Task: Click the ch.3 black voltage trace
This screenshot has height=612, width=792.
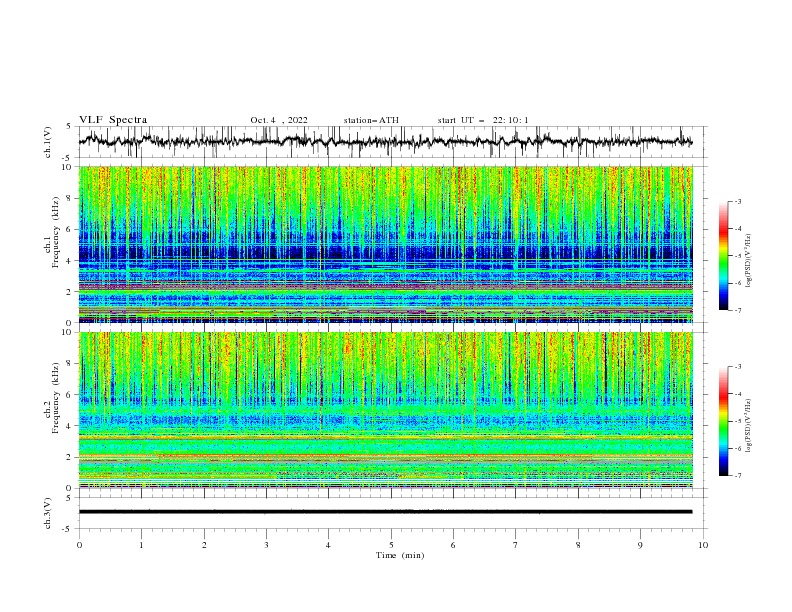Action: click(385, 512)
